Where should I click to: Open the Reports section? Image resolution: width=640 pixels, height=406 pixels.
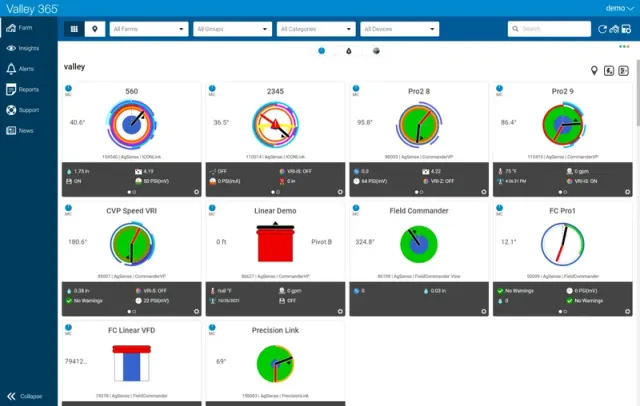click(x=28, y=89)
